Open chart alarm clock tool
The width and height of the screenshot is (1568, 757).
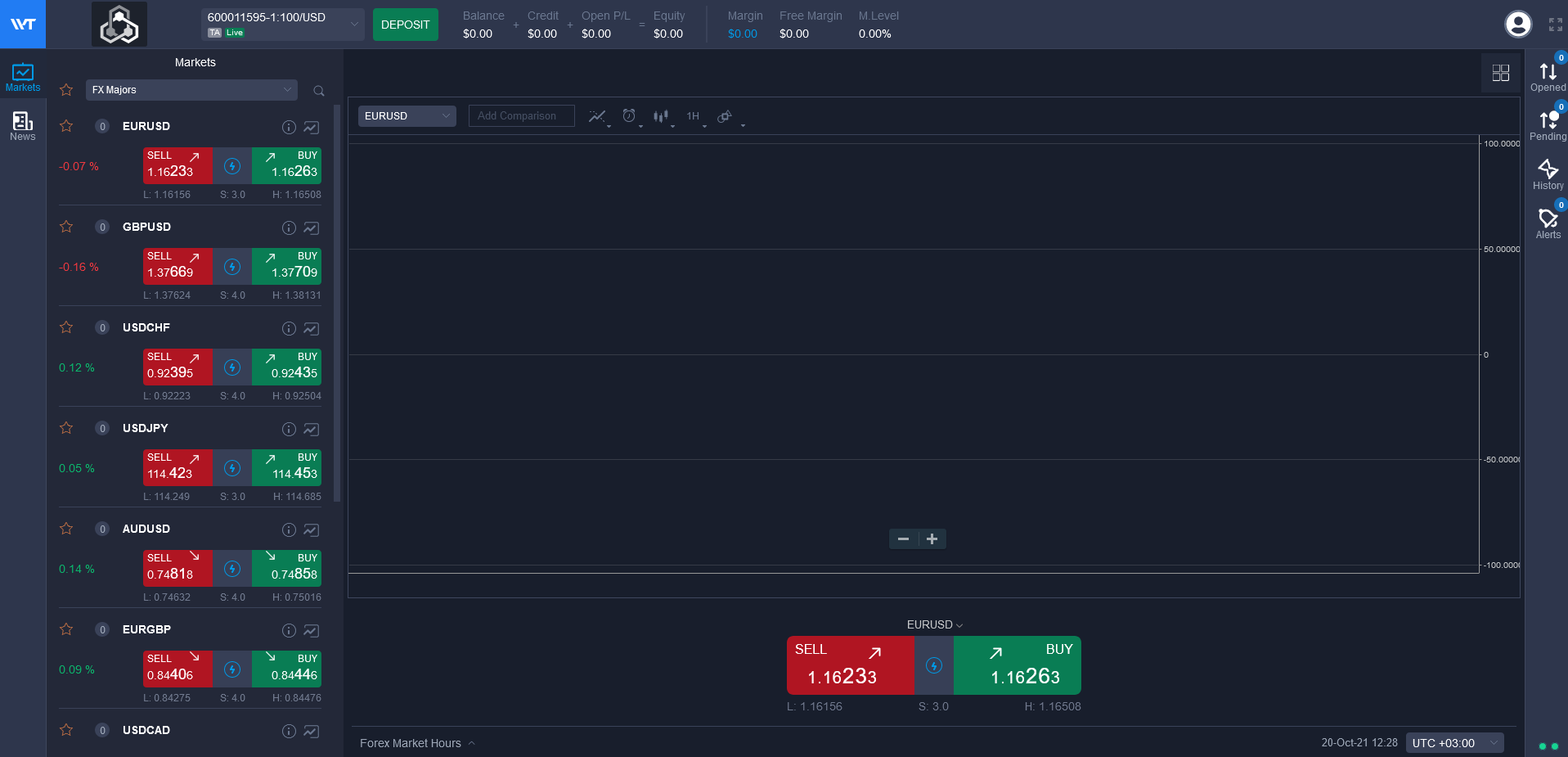pos(630,116)
